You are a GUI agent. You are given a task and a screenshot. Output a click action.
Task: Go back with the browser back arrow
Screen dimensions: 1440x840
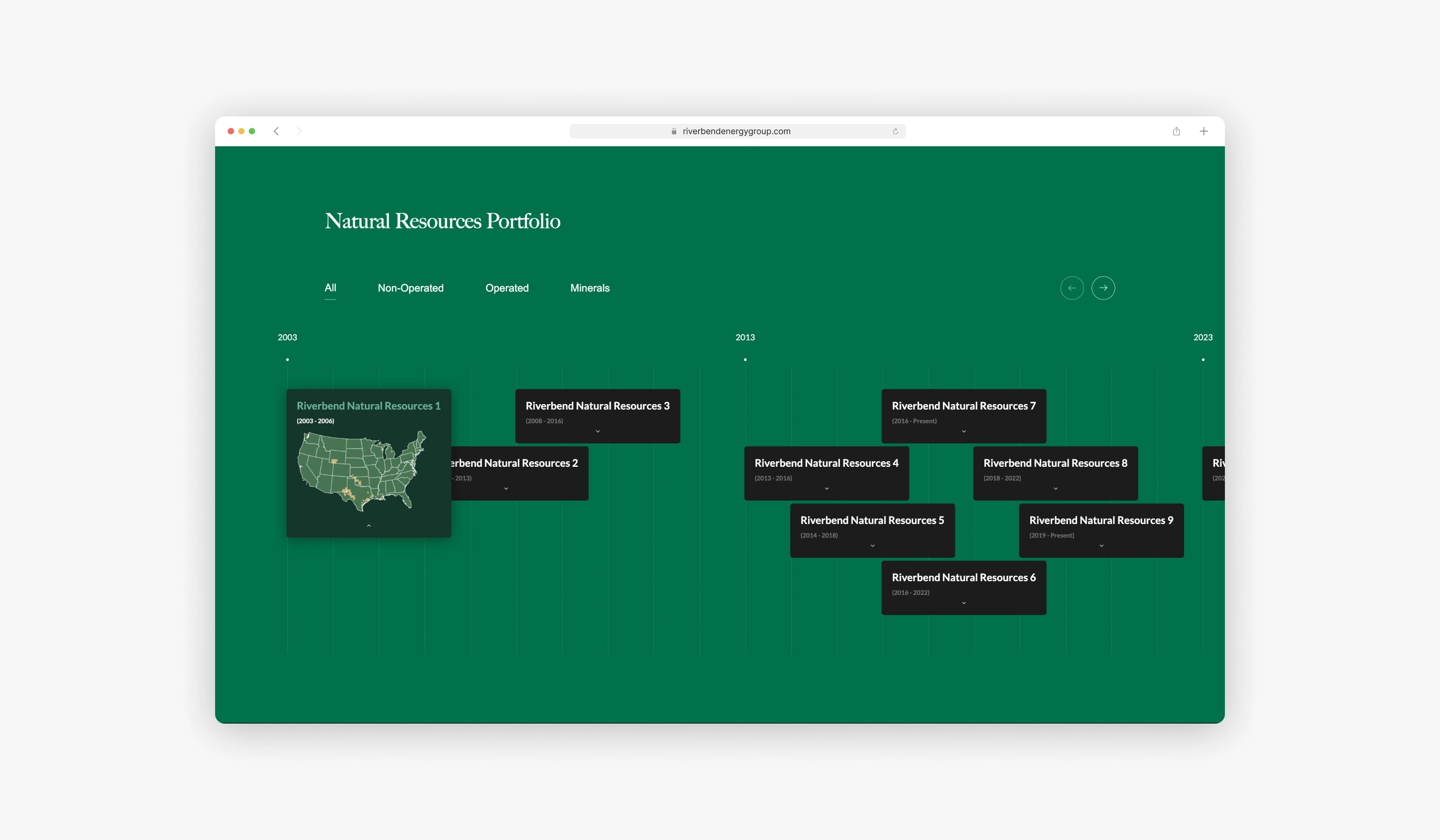[x=276, y=131]
